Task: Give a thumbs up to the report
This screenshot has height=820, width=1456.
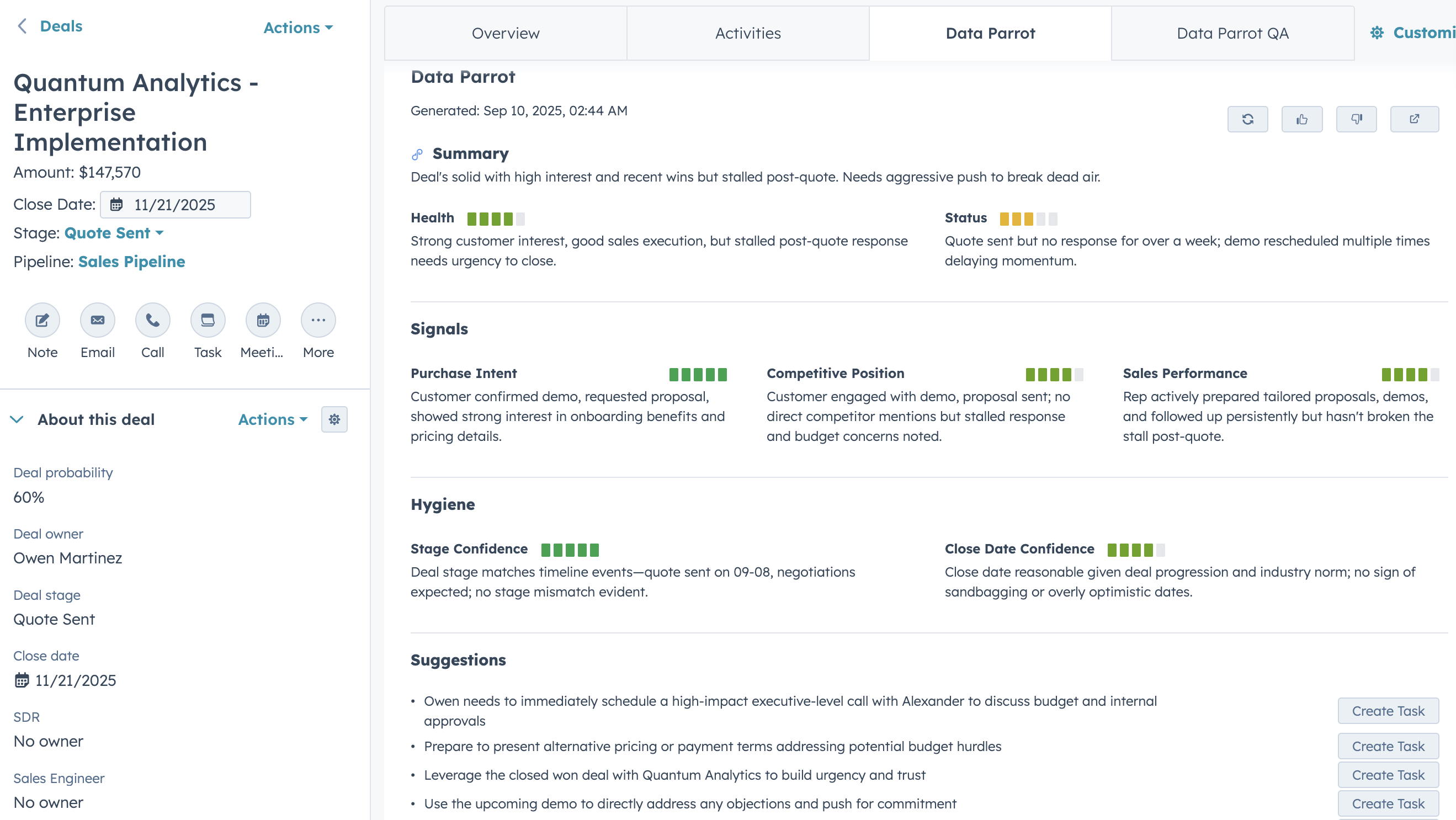Action: [x=1302, y=119]
